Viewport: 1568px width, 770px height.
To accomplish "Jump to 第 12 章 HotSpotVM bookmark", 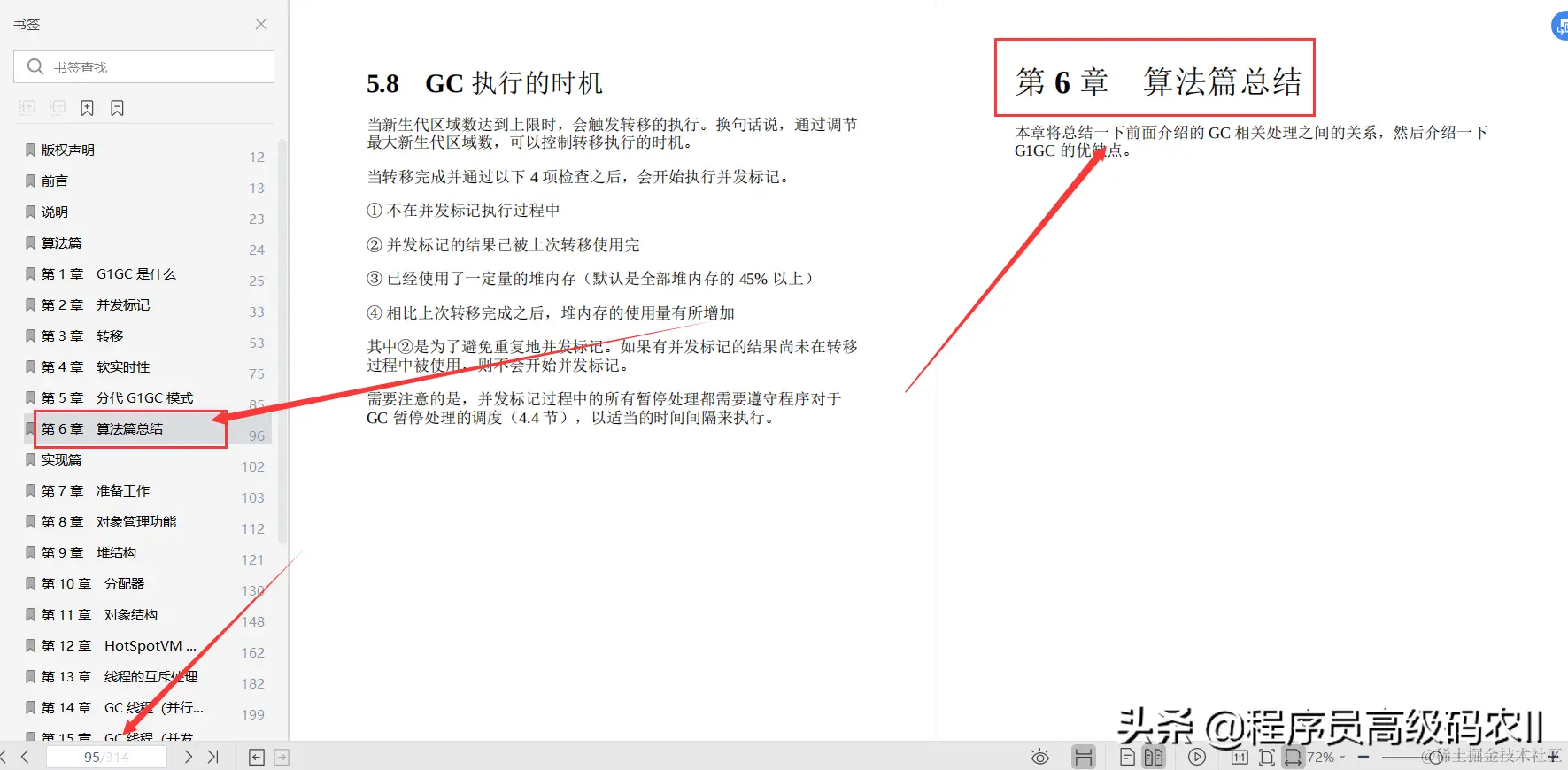I will click(x=119, y=645).
